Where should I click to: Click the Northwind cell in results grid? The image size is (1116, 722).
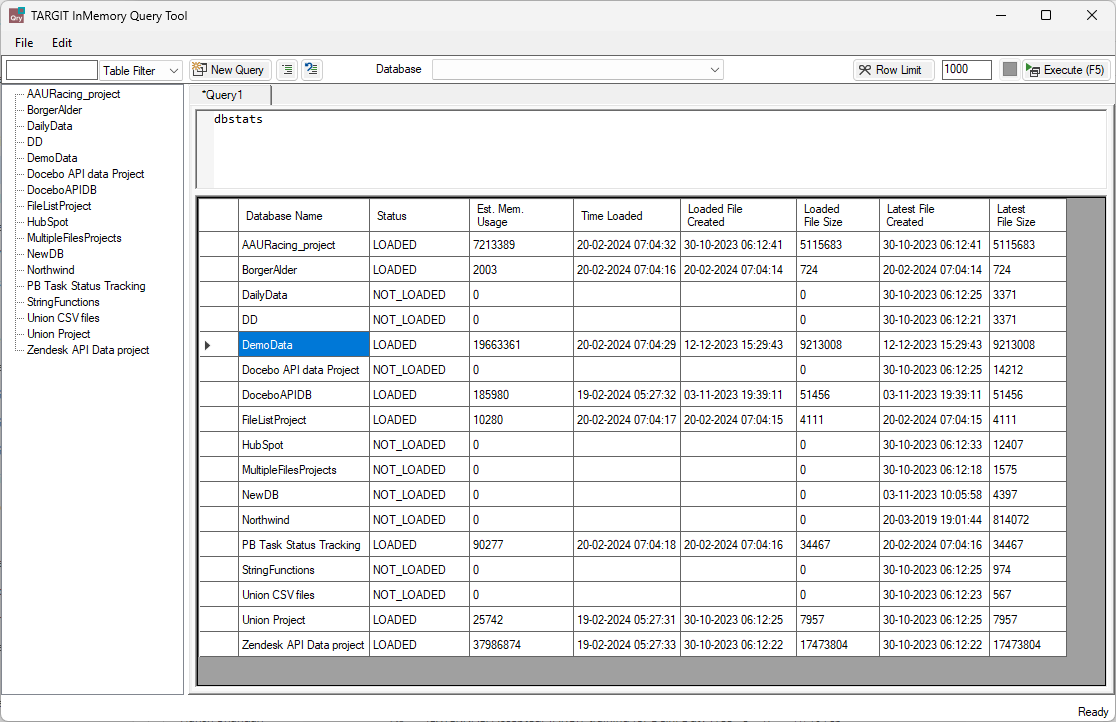(304, 520)
